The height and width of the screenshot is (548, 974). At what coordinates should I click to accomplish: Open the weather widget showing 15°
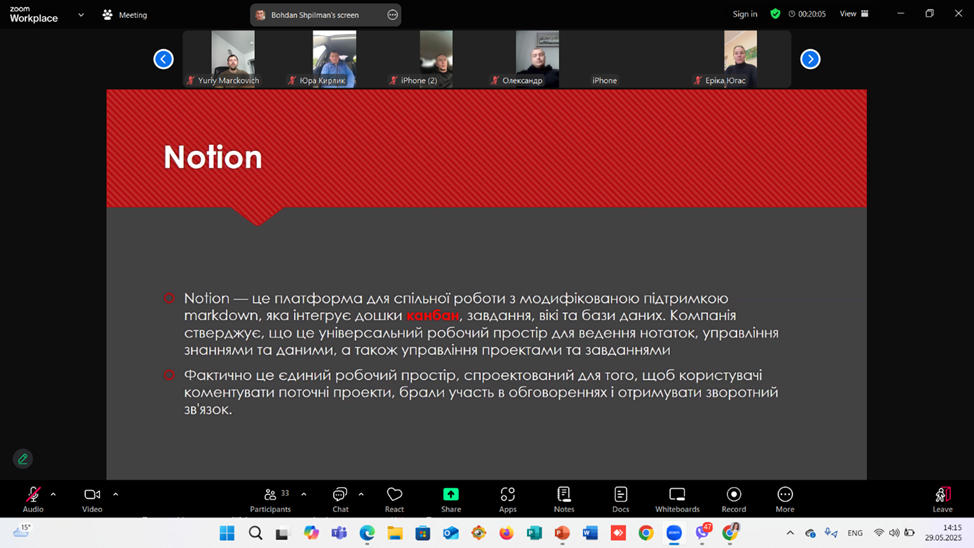click(x=22, y=531)
